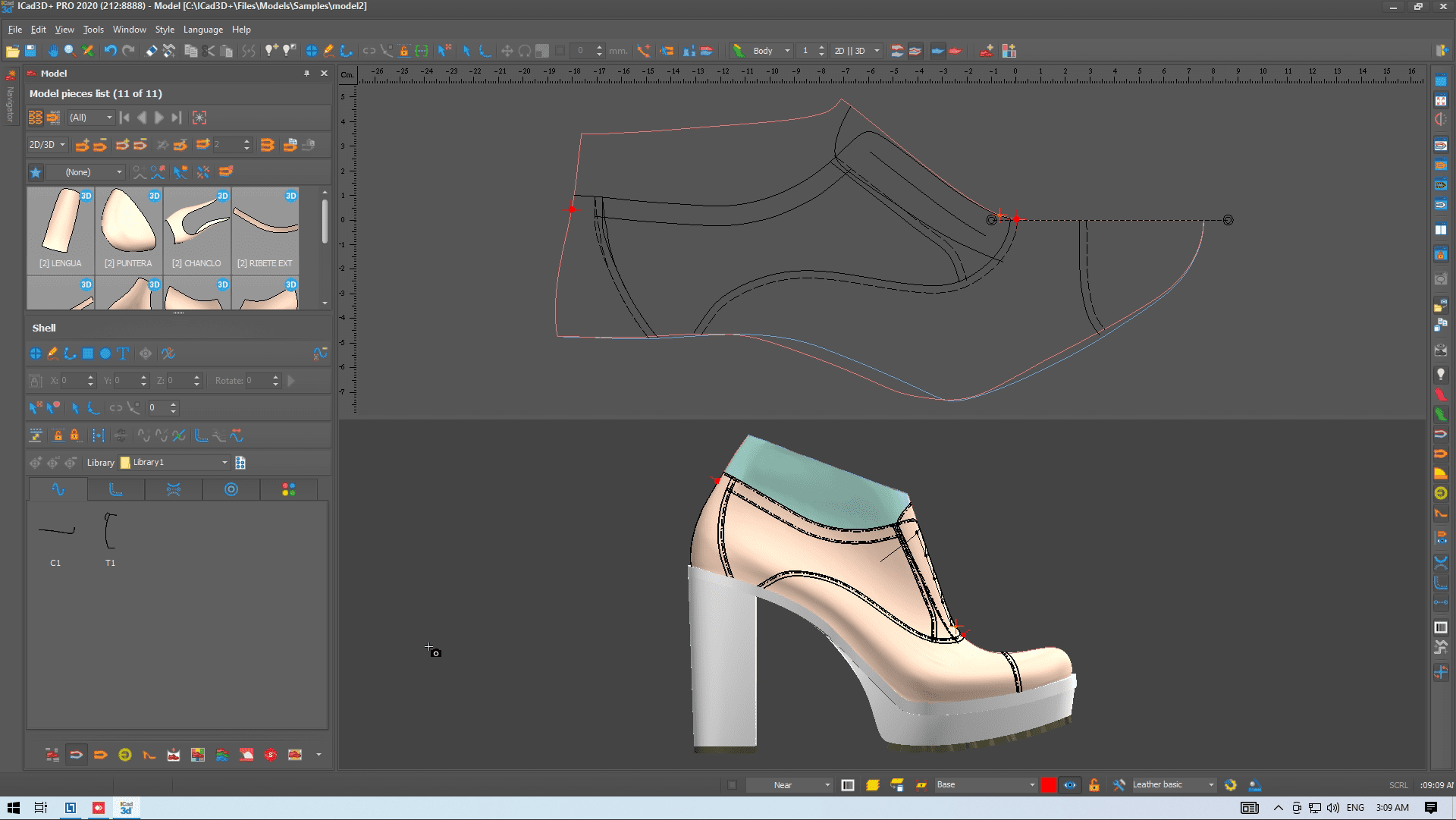
Task: Open the Body dropdown in toolbar
Action: [x=772, y=51]
